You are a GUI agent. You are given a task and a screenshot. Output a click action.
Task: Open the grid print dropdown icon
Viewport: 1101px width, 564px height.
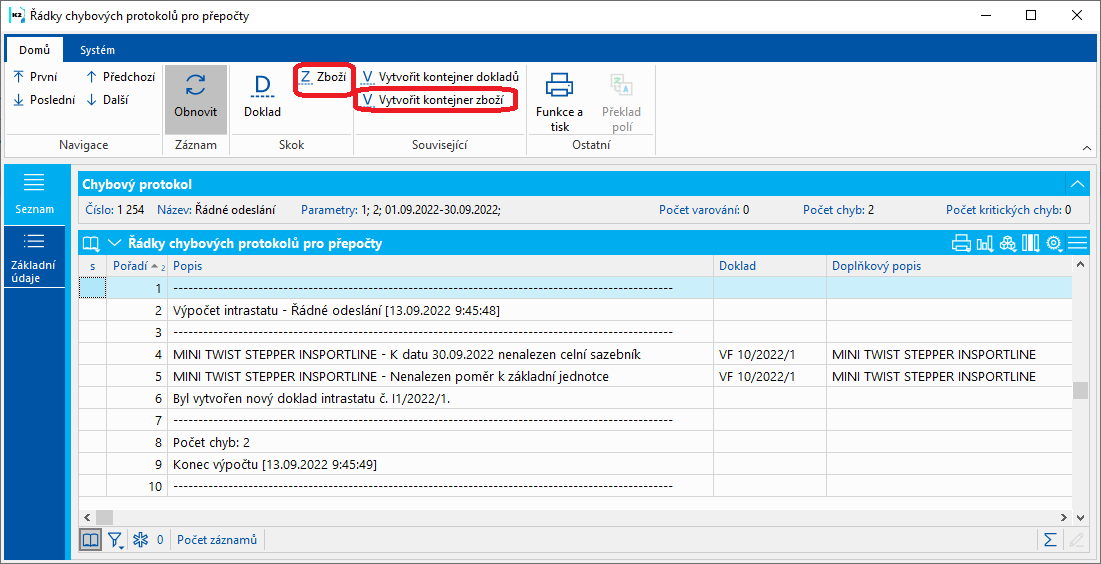tap(961, 244)
